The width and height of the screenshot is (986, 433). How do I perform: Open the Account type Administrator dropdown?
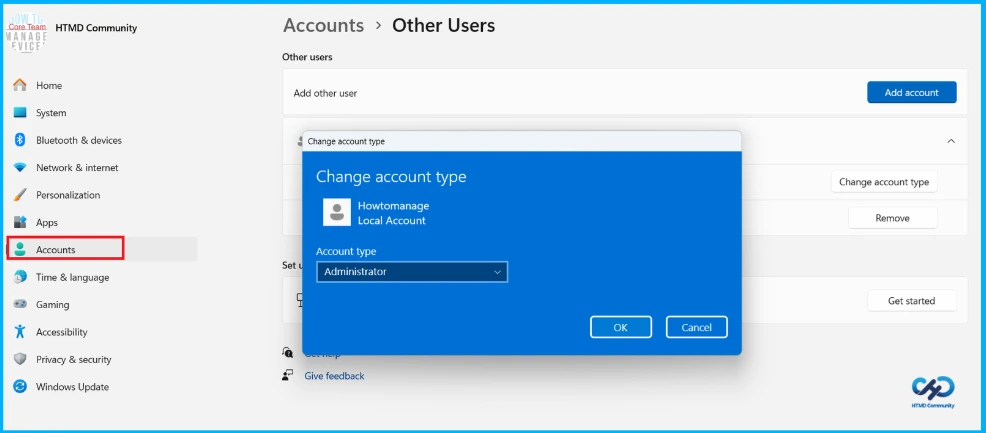pos(412,272)
